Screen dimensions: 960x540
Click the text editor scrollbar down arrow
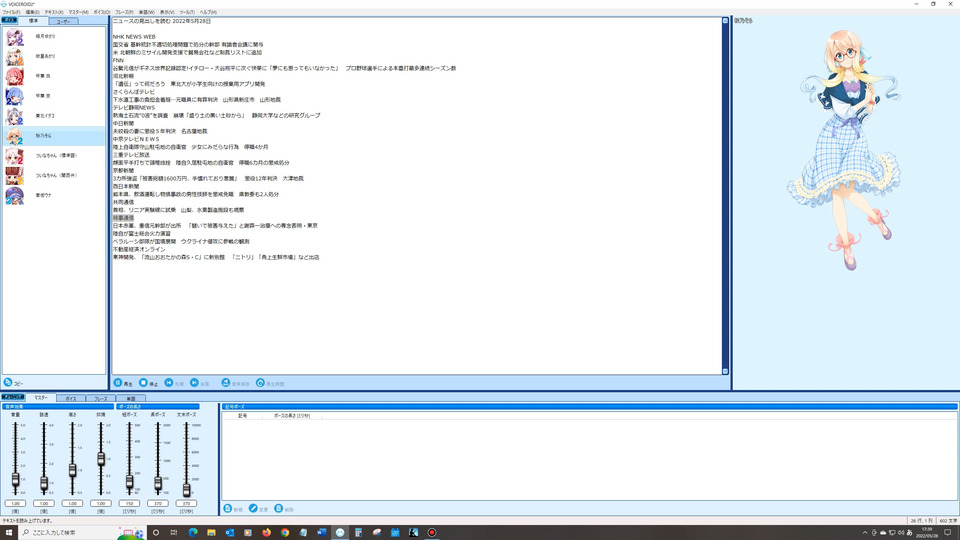[x=726, y=371]
